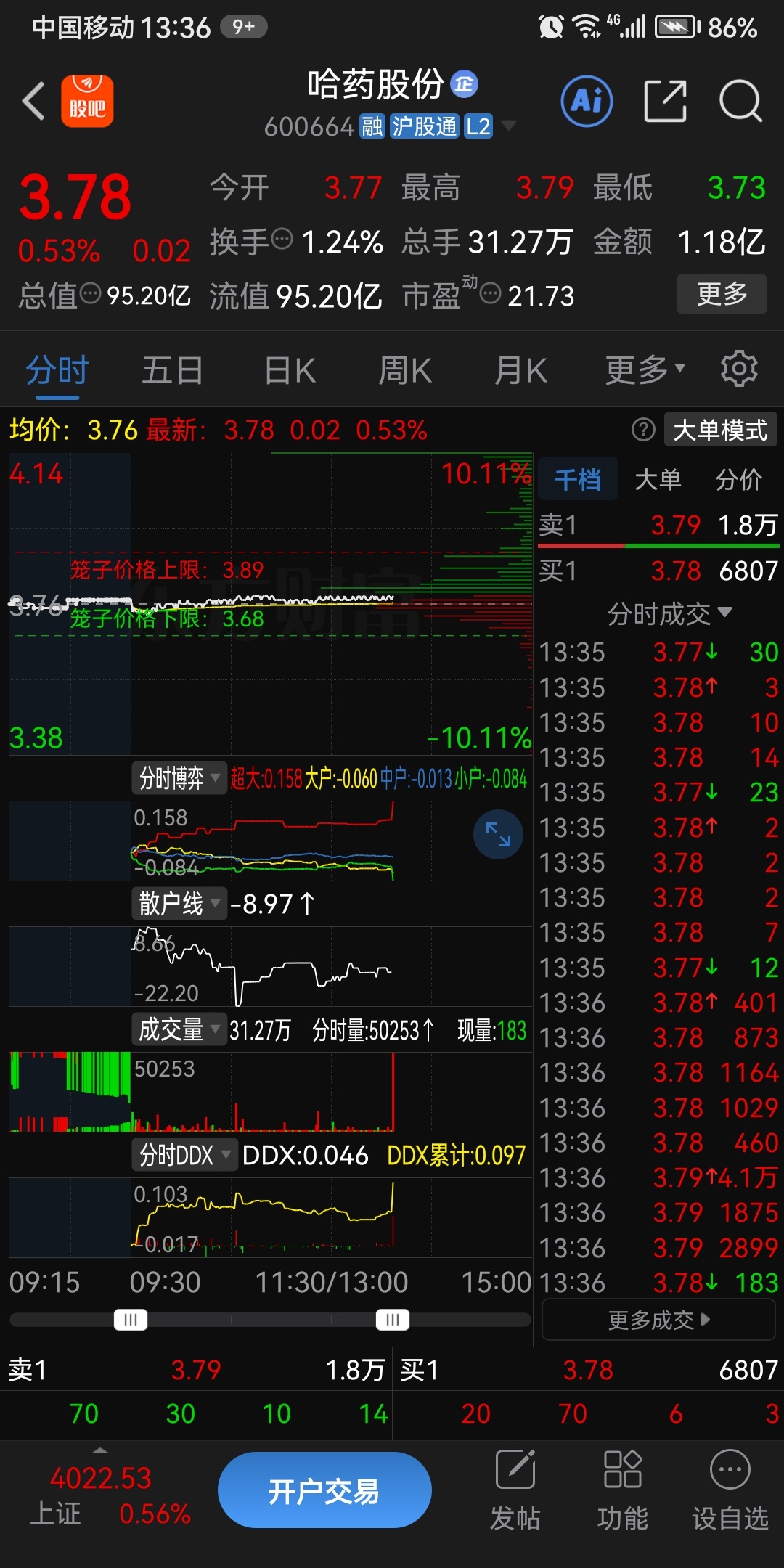Open the 分时成交 dropdown
784x1568 pixels.
pos(669,614)
